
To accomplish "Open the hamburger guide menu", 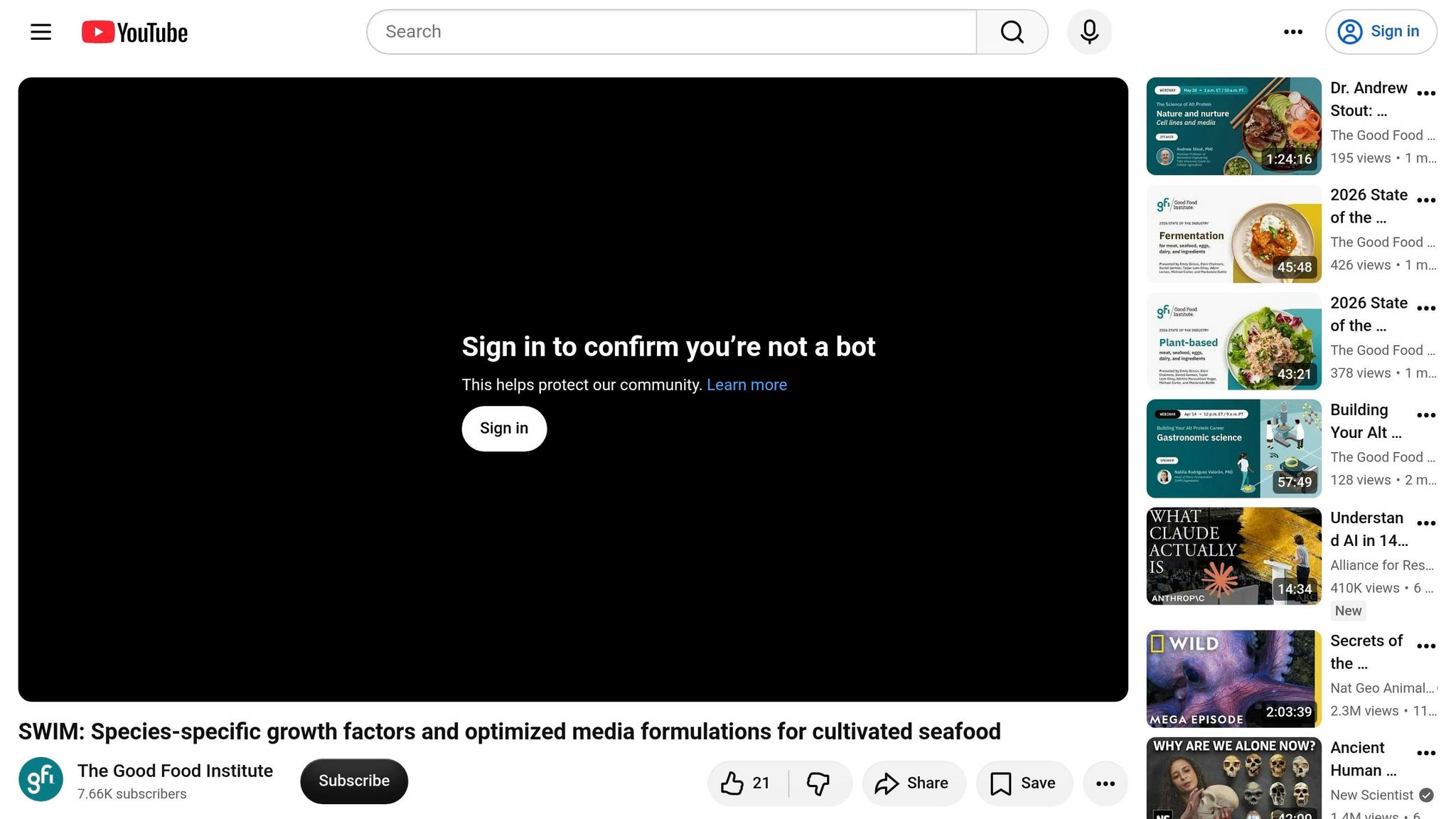I will coord(41,32).
